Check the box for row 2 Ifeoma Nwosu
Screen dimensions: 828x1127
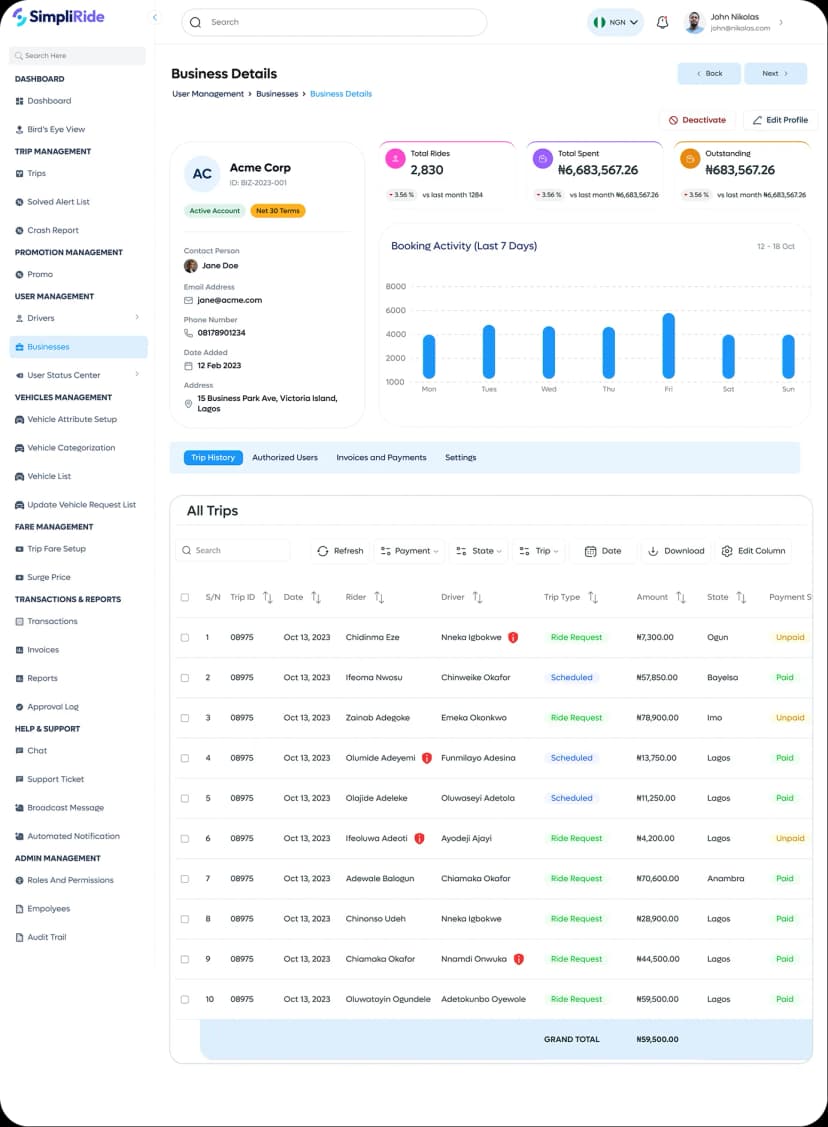click(x=185, y=678)
